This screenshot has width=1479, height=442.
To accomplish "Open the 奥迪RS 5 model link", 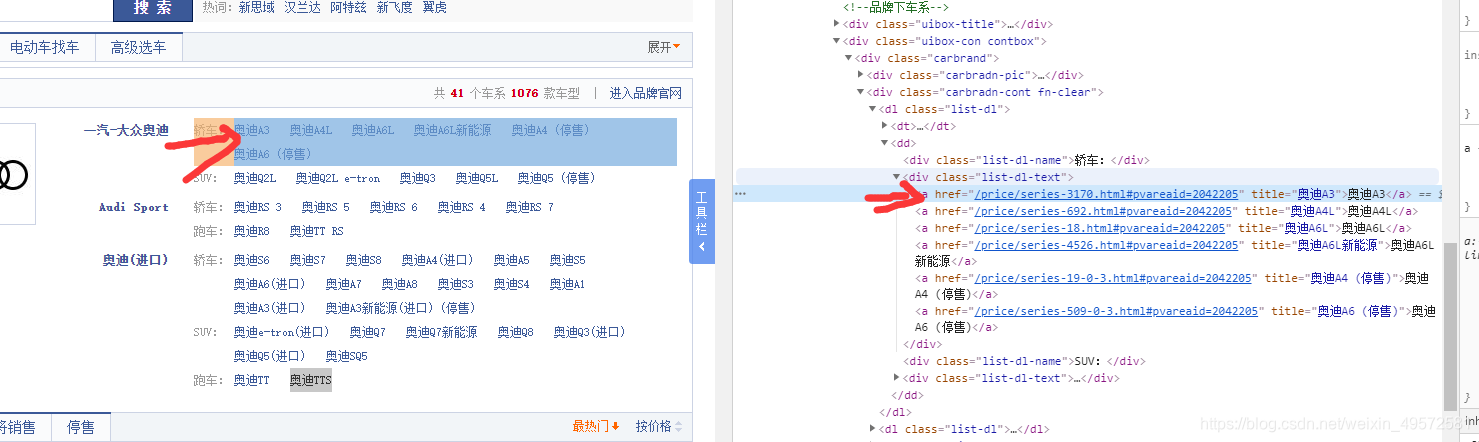I will (x=326, y=207).
